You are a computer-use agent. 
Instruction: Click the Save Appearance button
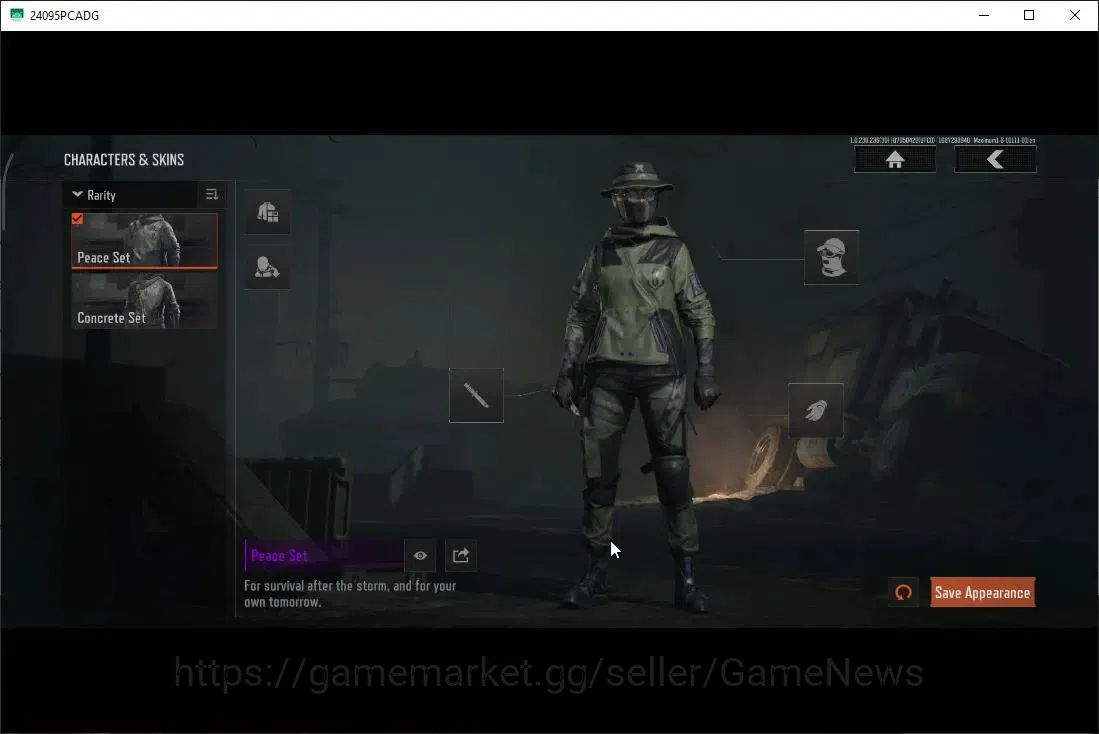pos(983,592)
